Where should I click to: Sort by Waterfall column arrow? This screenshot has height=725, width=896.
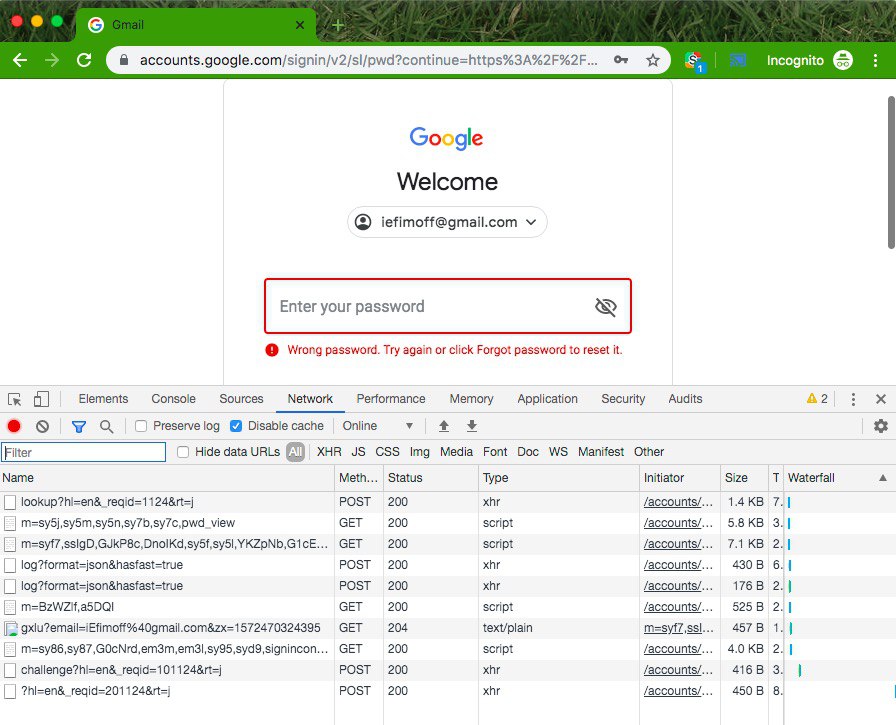click(883, 478)
